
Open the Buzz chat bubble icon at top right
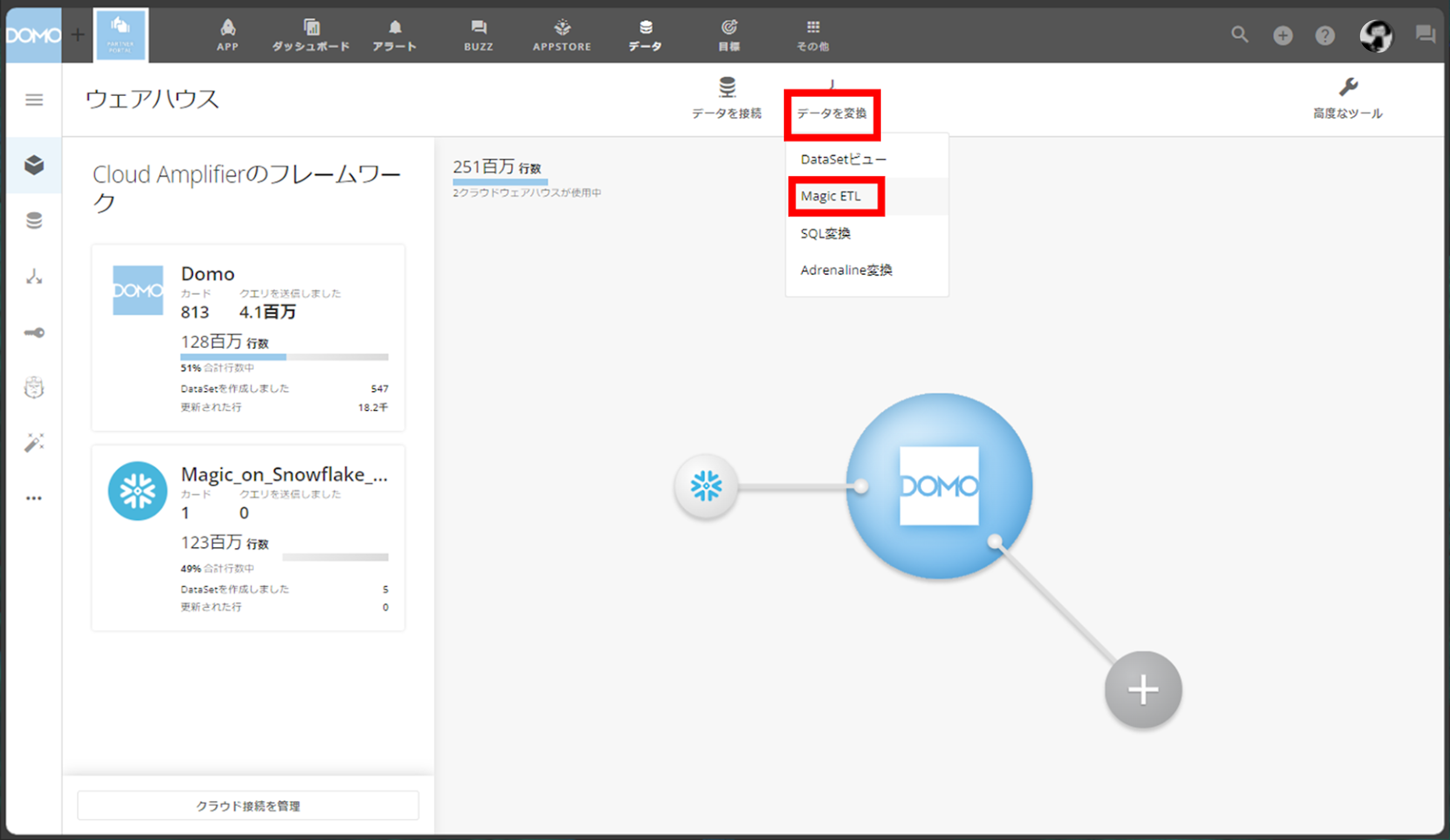1426,35
